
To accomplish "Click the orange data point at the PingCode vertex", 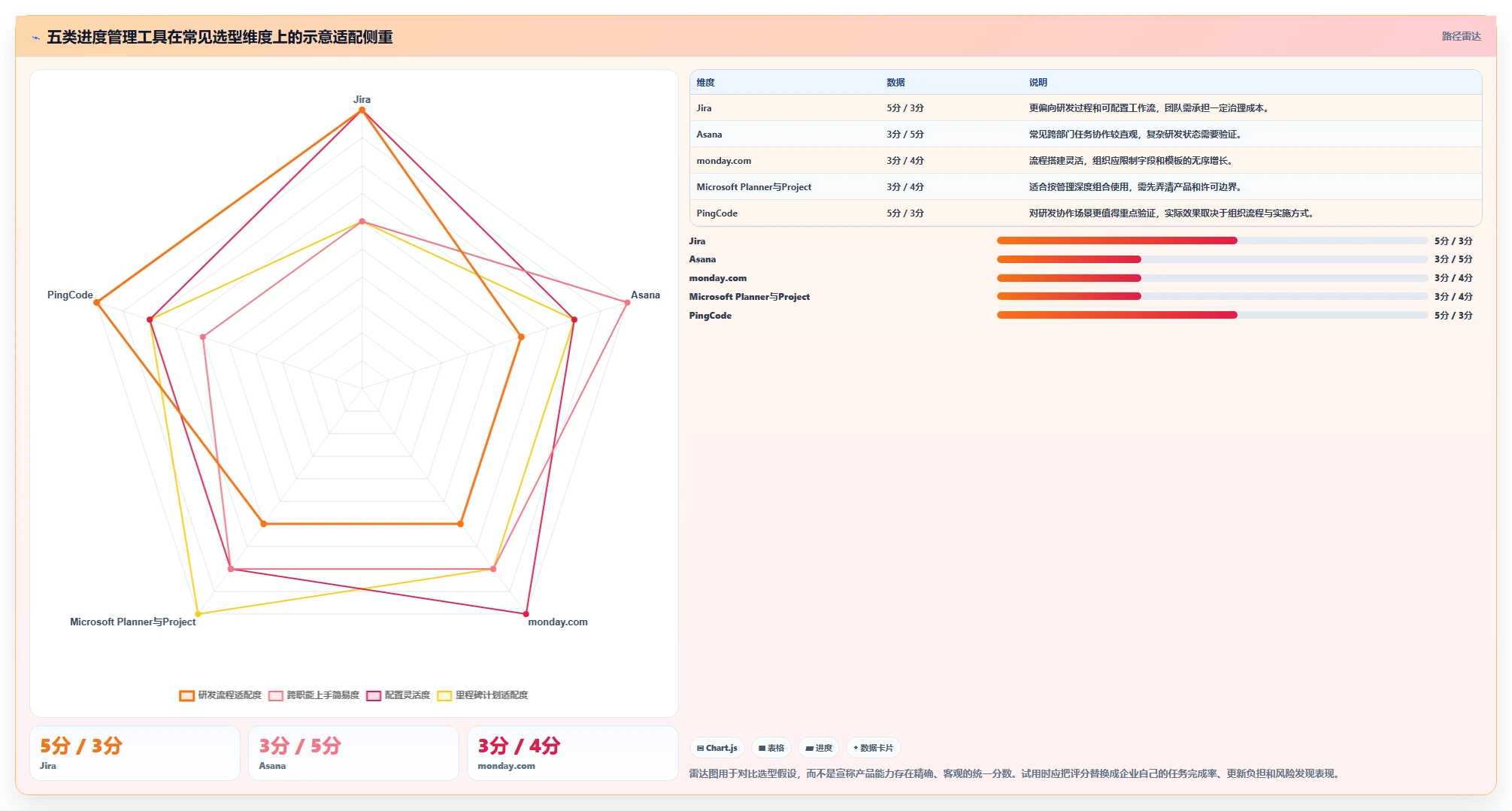I will [x=97, y=302].
